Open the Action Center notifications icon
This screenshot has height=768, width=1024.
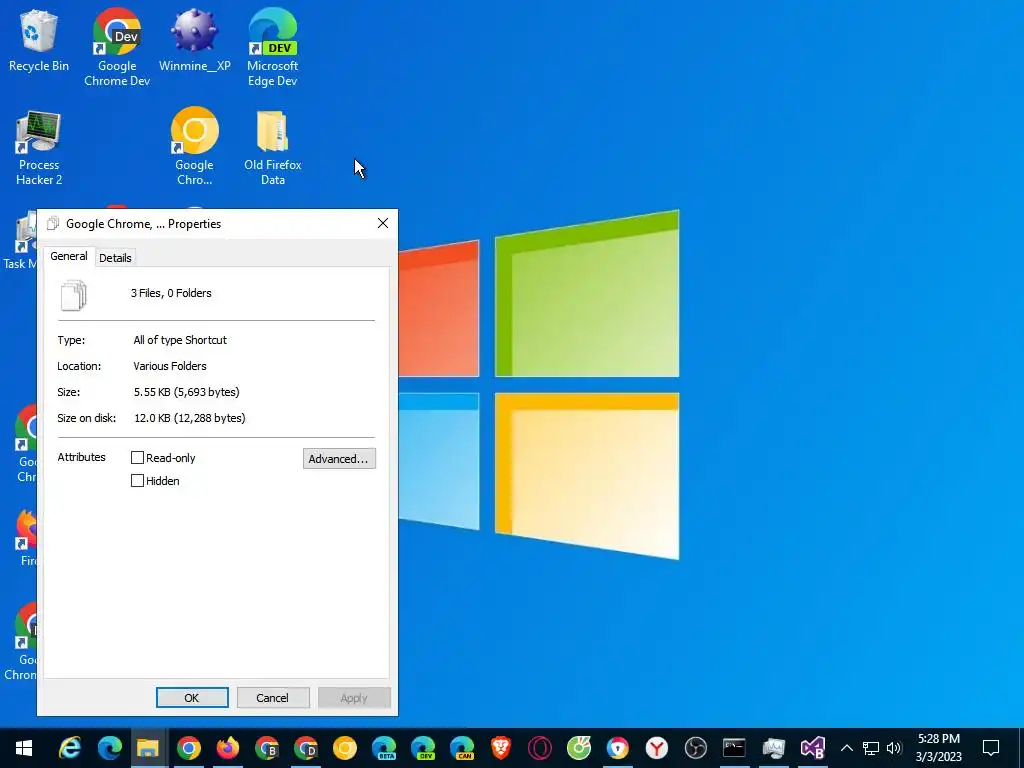(991, 748)
